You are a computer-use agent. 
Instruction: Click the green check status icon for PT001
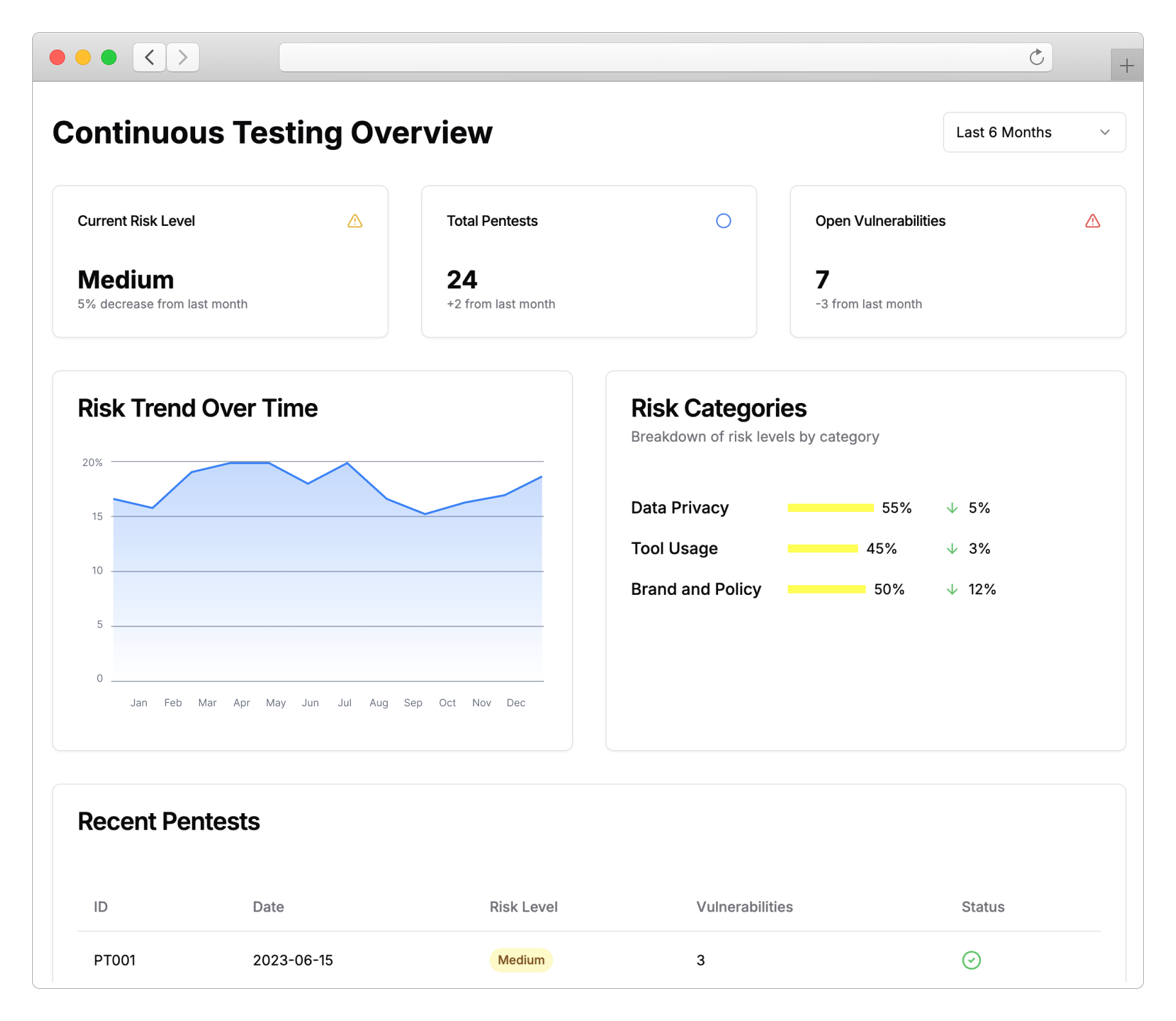pos(971,960)
